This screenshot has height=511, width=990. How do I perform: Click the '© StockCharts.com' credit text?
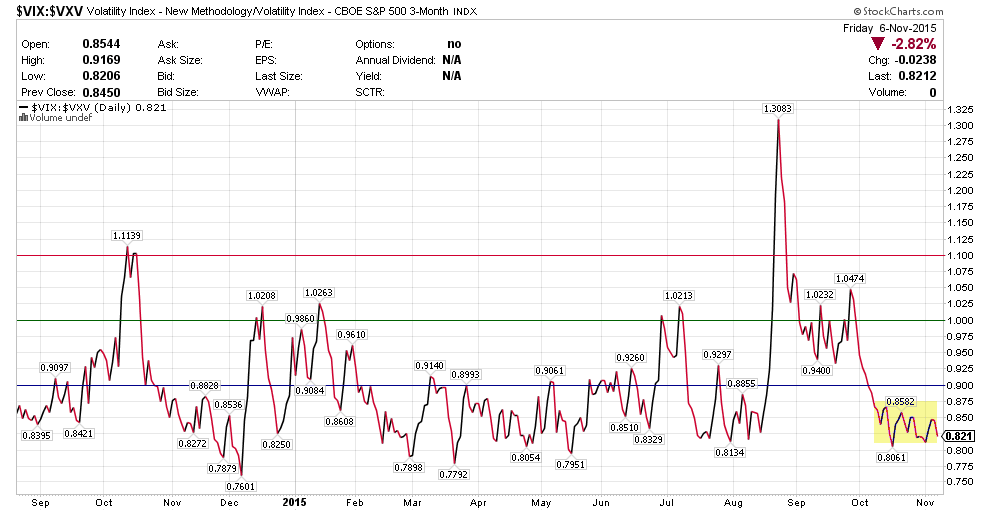pos(898,11)
